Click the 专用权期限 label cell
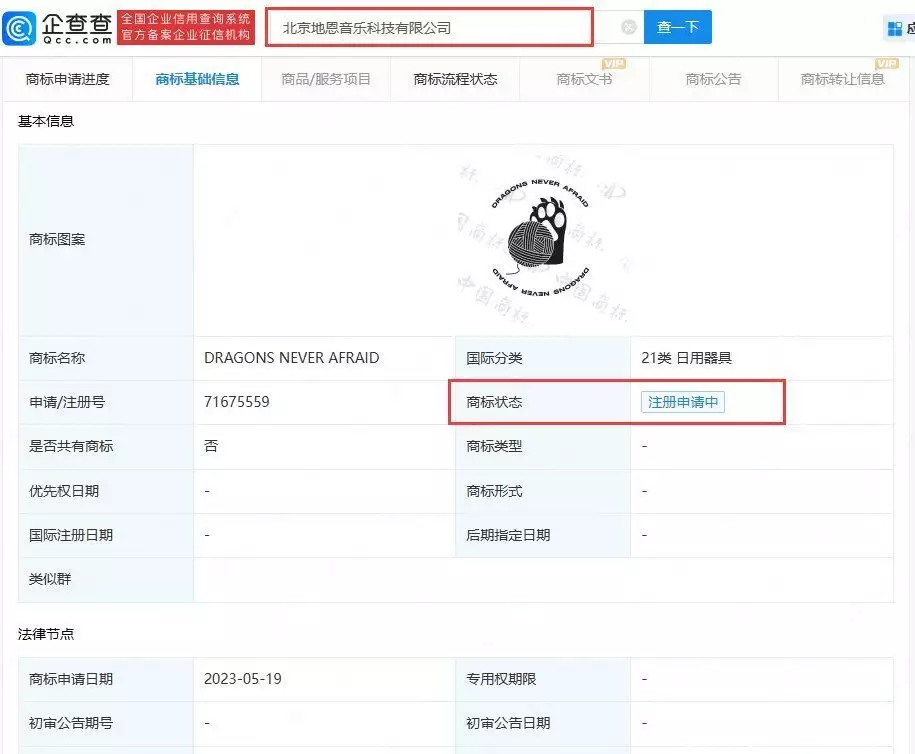Image resolution: width=915 pixels, height=754 pixels. [543, 679]
